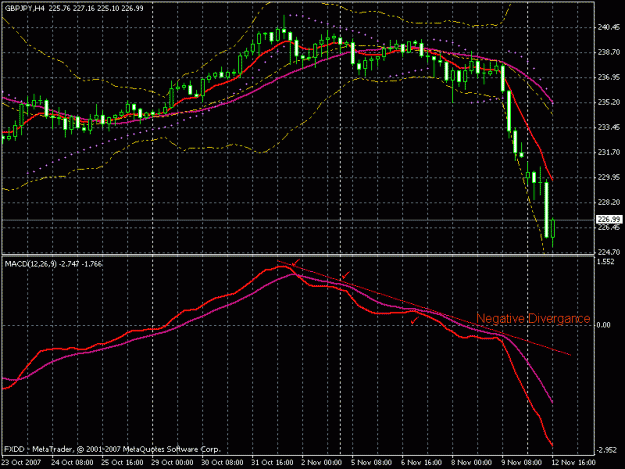Click the 236.95 price axis label
This screenshot has width=625, height=469.
coord(609,77)
